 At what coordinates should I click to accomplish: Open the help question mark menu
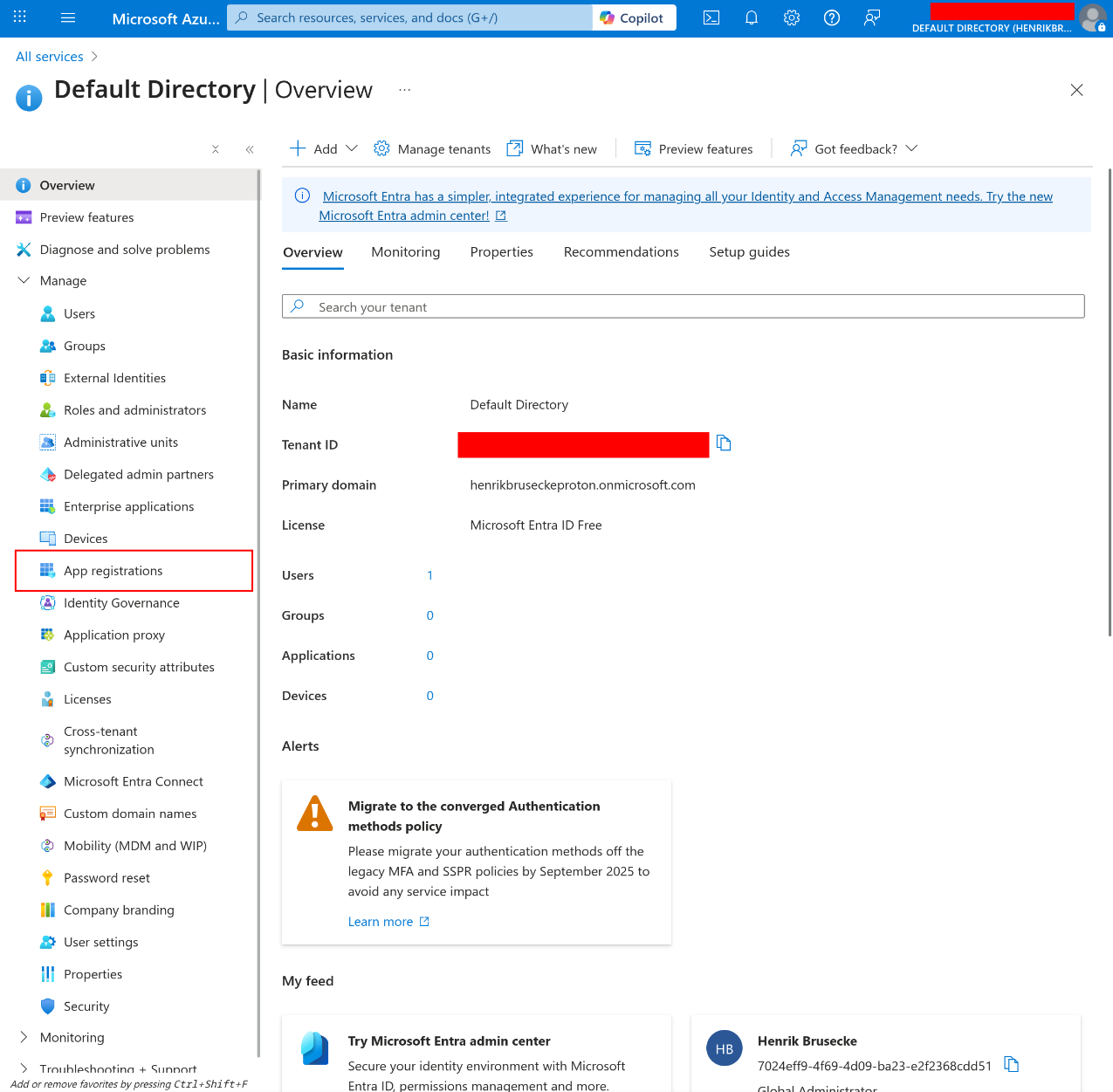831,17
